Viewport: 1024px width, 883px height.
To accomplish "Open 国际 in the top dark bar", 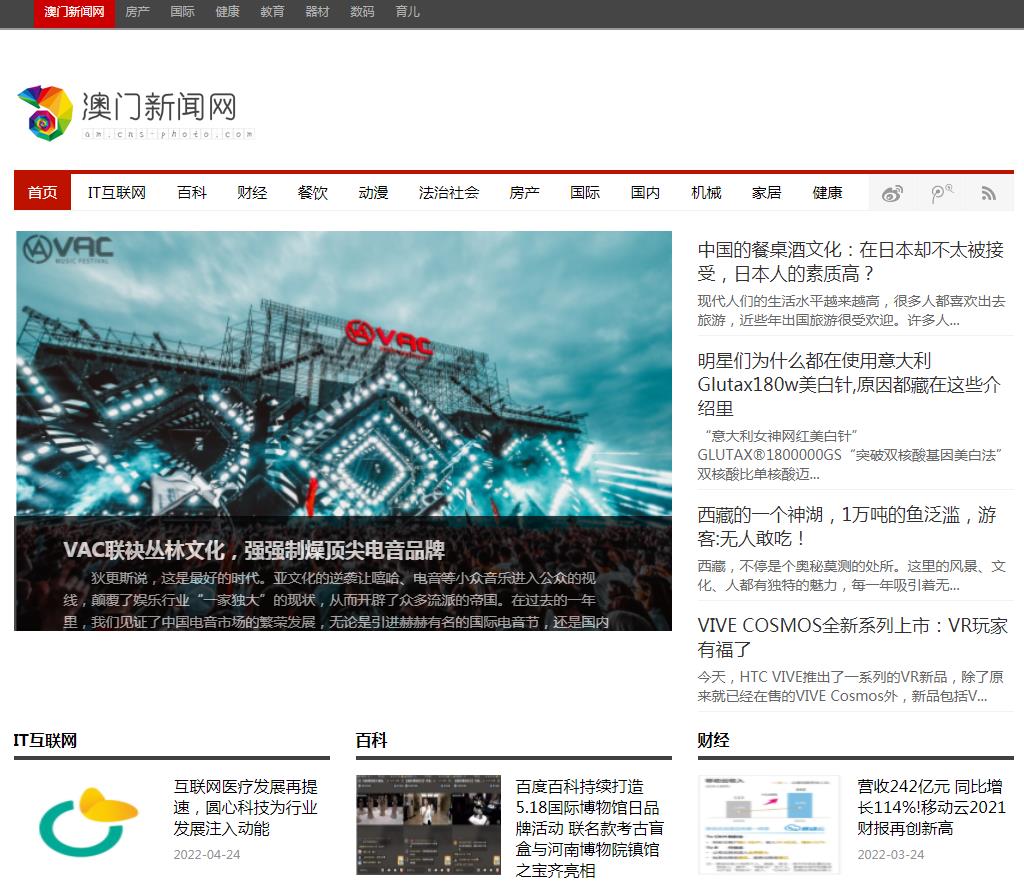I will pyautogui.click(x=182, y=12).
